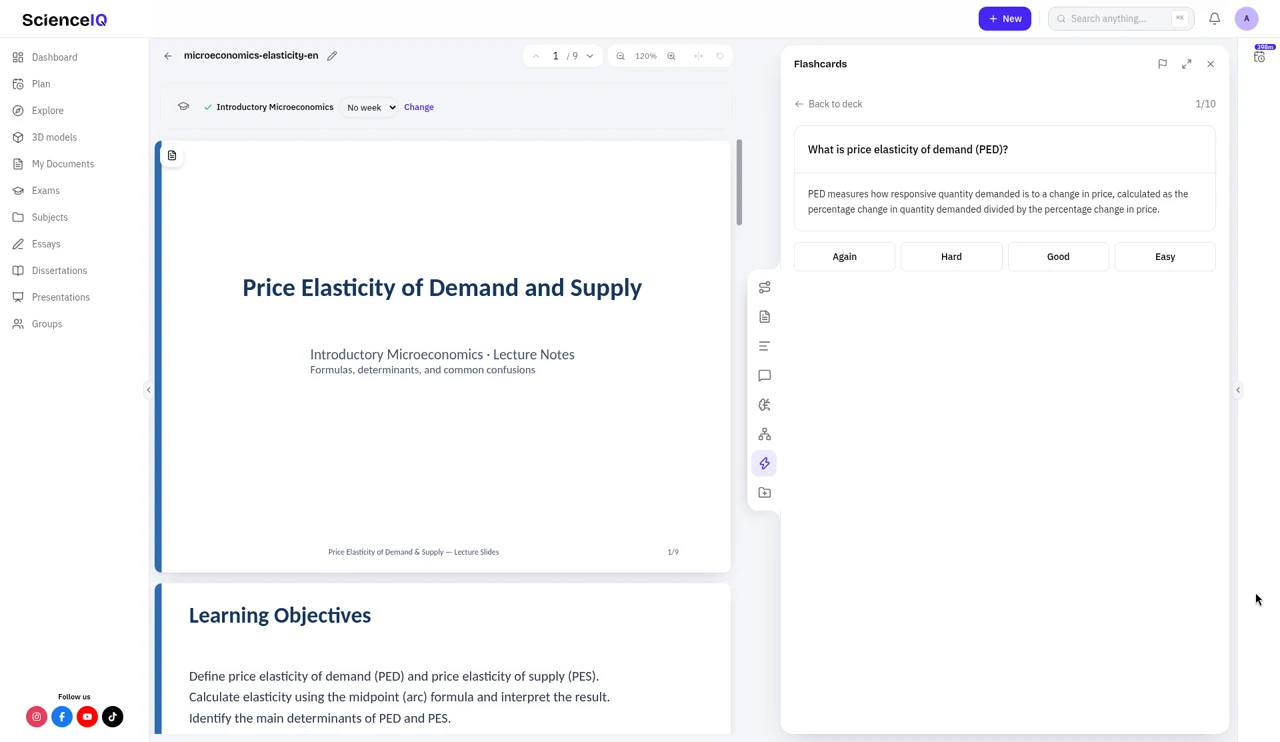Click the page document icon on slide one
The image size is (1280, 742).
point(172,155)
